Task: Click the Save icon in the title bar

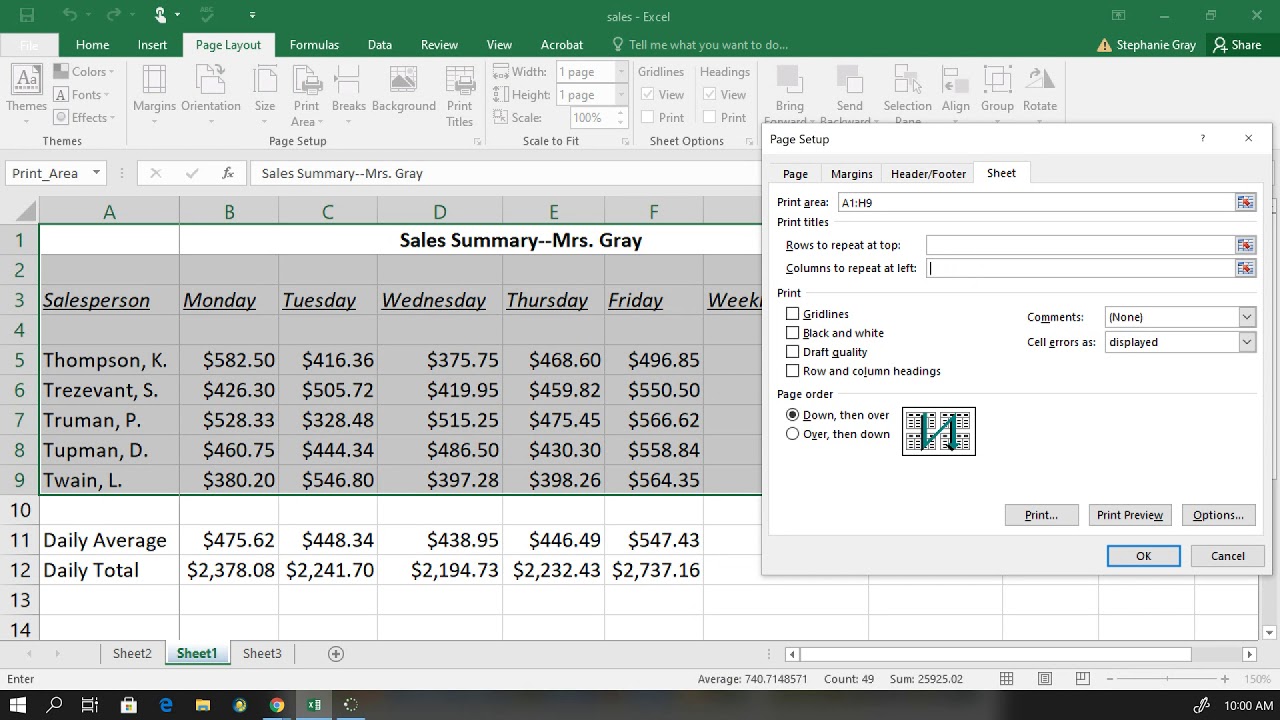Action: 27,15
